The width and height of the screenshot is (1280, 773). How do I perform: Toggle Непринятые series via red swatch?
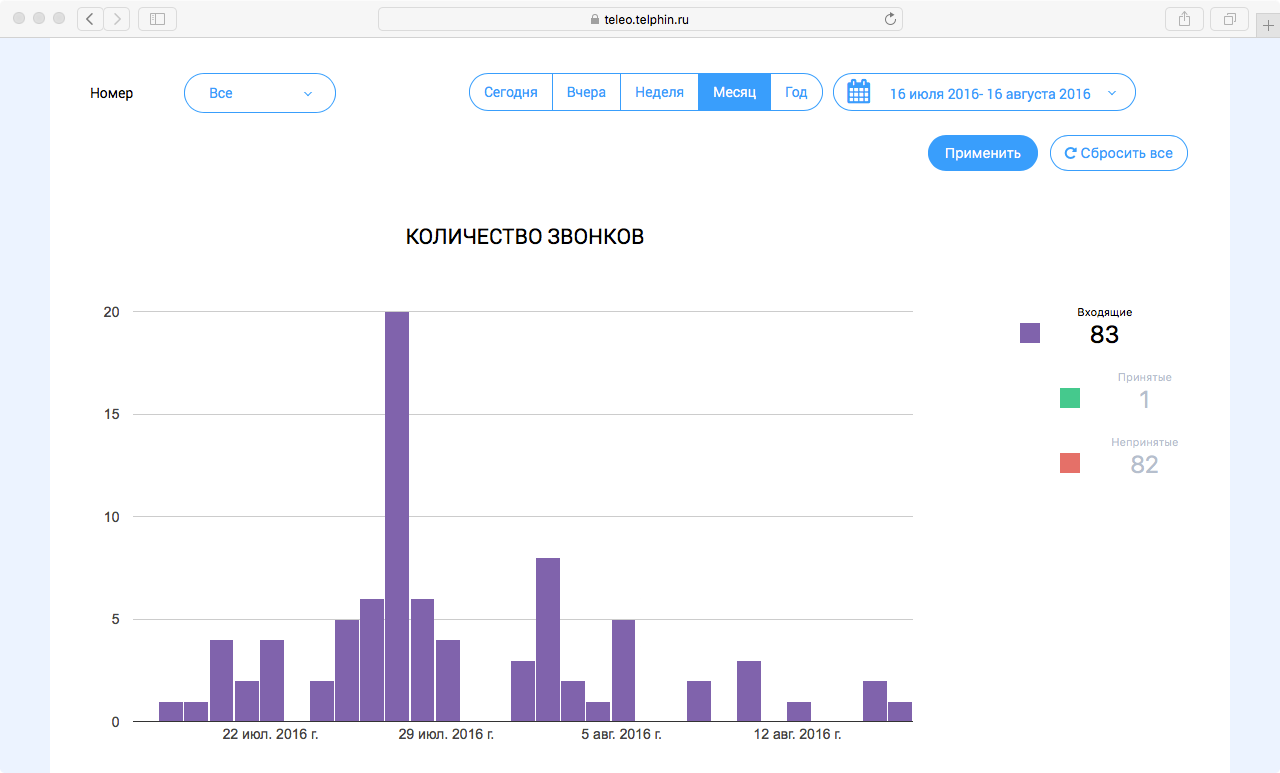tap(1070, 463)
